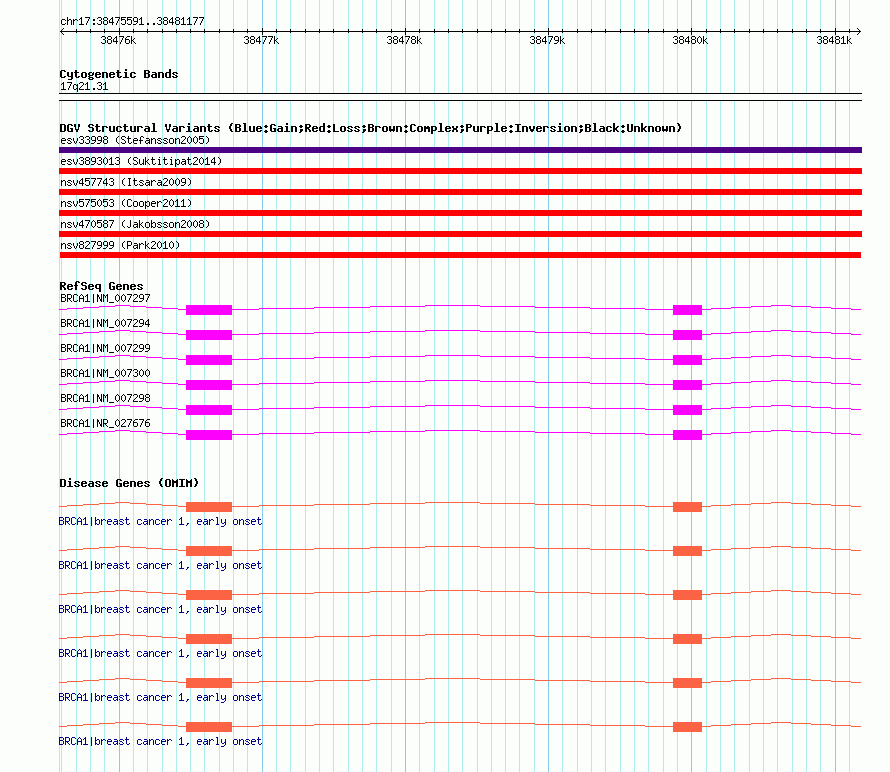Image resolution: width=890 pixels, height=772 pixels.
Task: Select the left exon block of BRCA1|NM_007299
Action: pyautogui.click(x=209, y=360)
